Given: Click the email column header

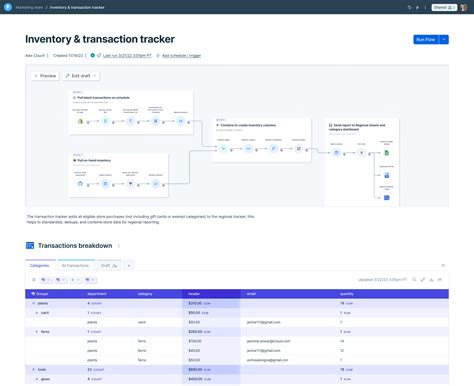Looking at the screenshot, I should click(251, 294).
